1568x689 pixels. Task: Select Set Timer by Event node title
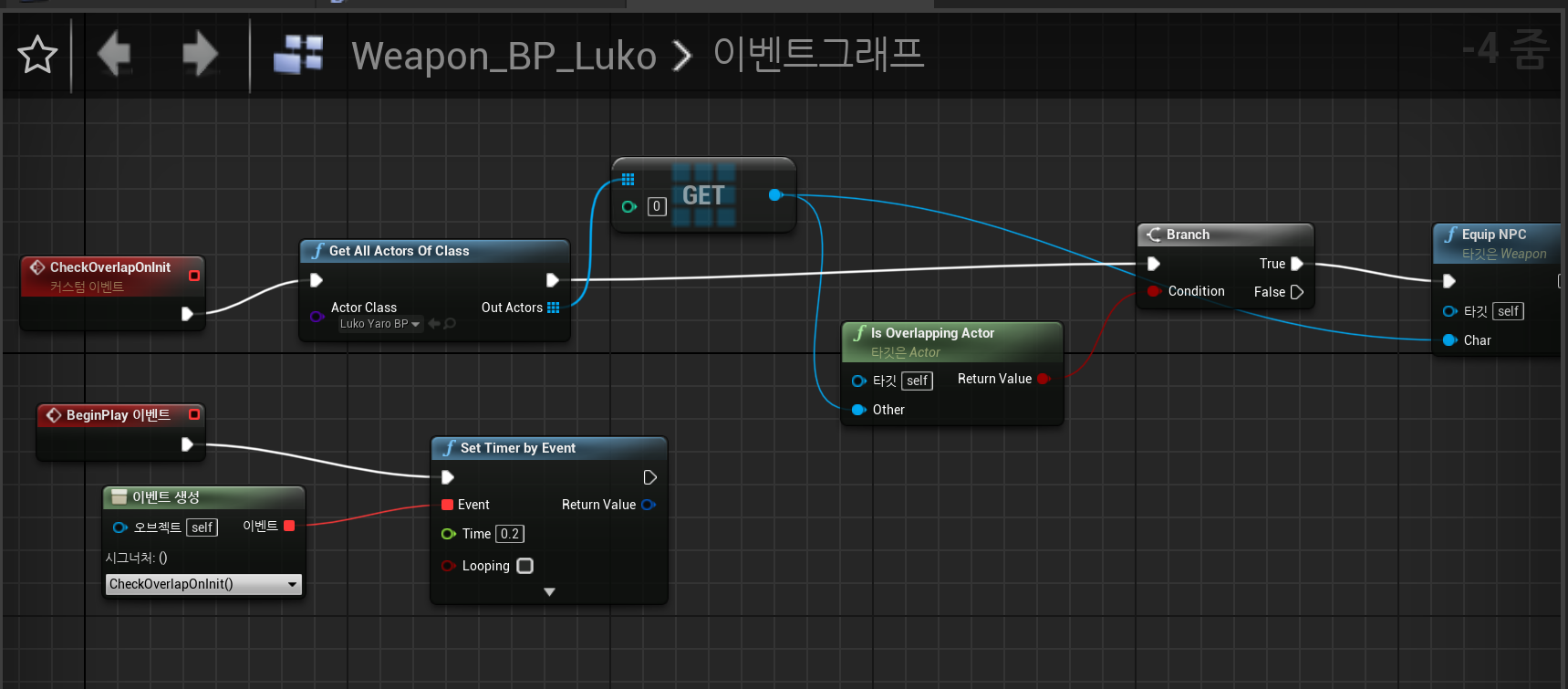pos(517,448)
